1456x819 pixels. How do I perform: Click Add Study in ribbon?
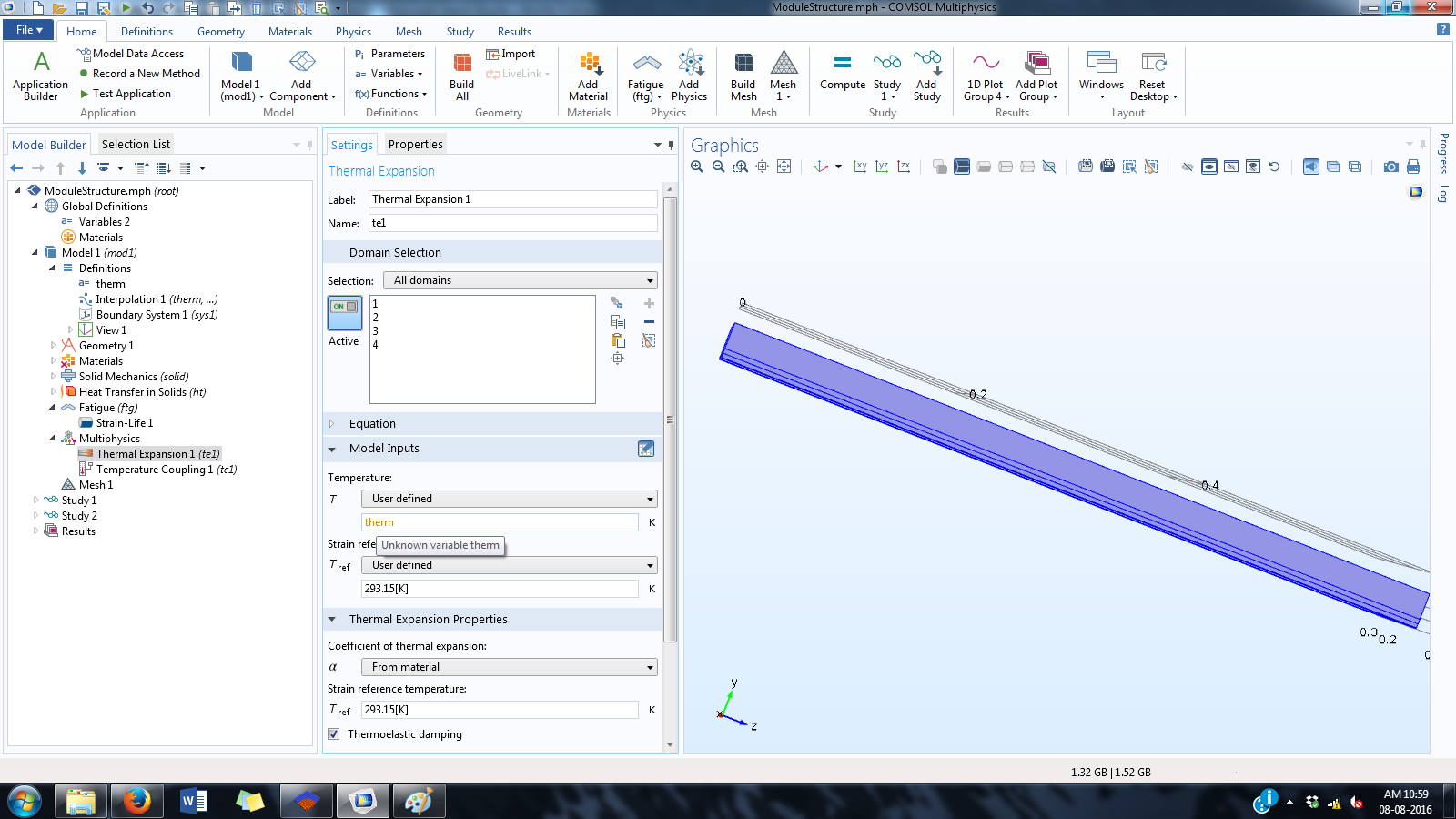pyautogui.click(x=926, y=75)
